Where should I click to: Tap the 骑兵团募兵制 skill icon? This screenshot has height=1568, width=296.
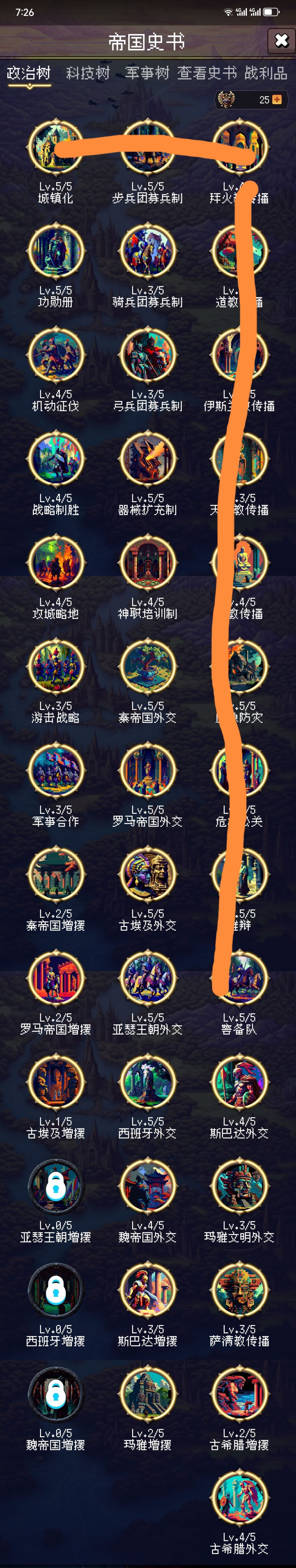(x=148, y=251)
